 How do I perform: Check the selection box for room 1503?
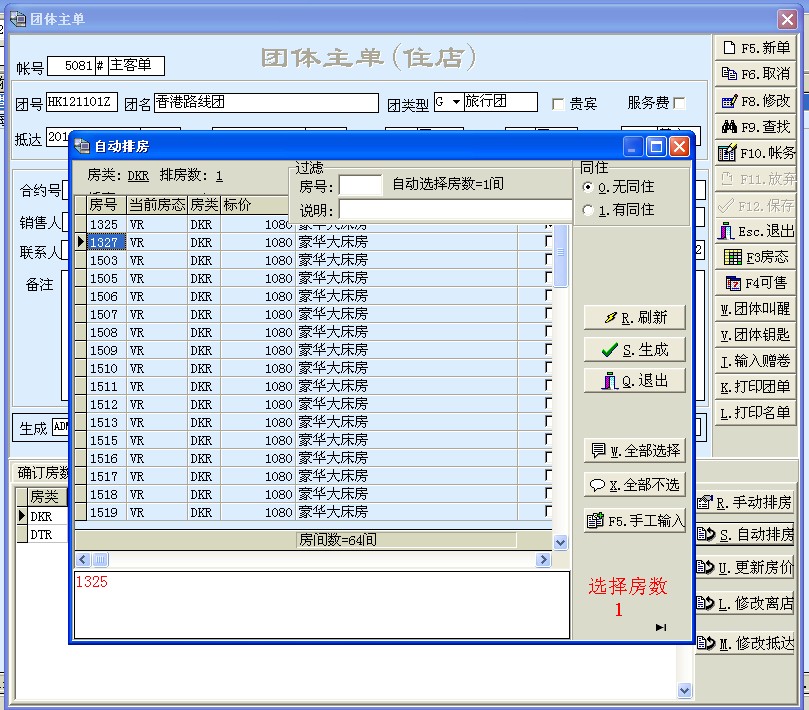(548, 260)
